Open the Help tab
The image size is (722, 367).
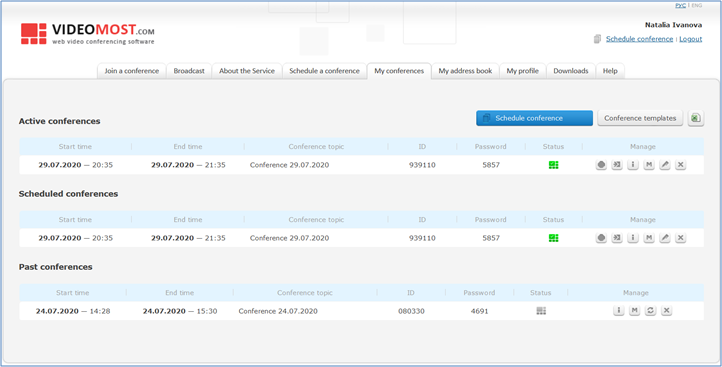(610, 71)
